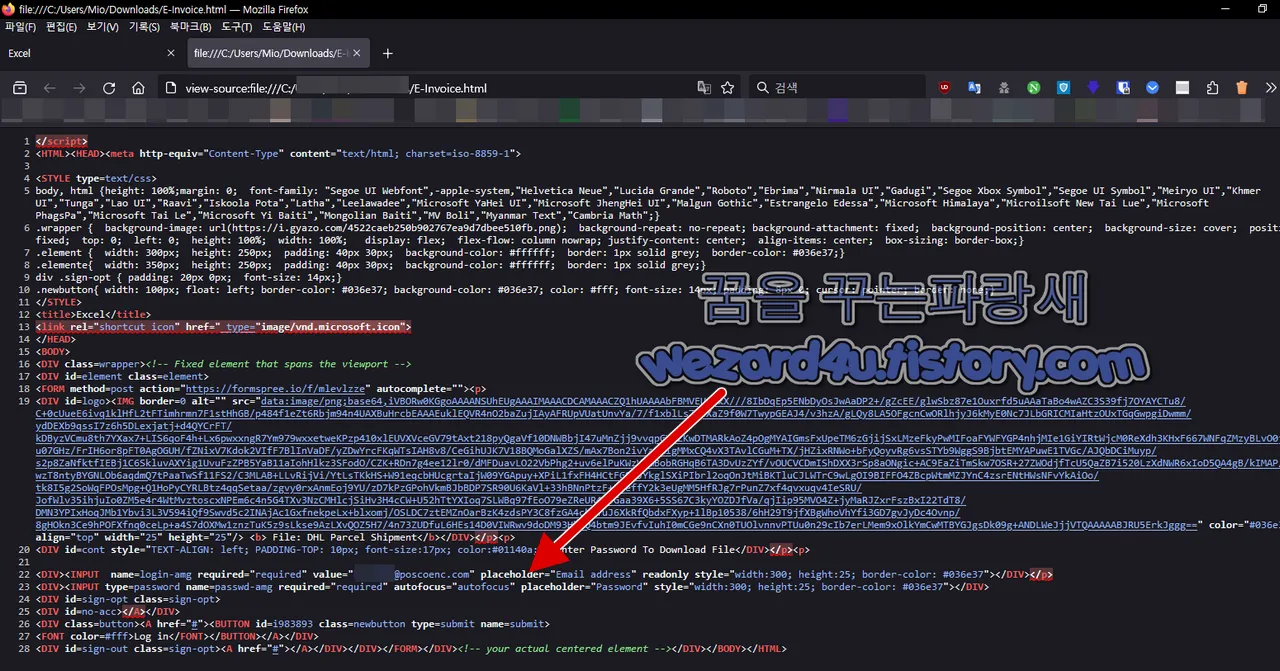
Task: Click the </script> tag on line 1
Action: 62,141
